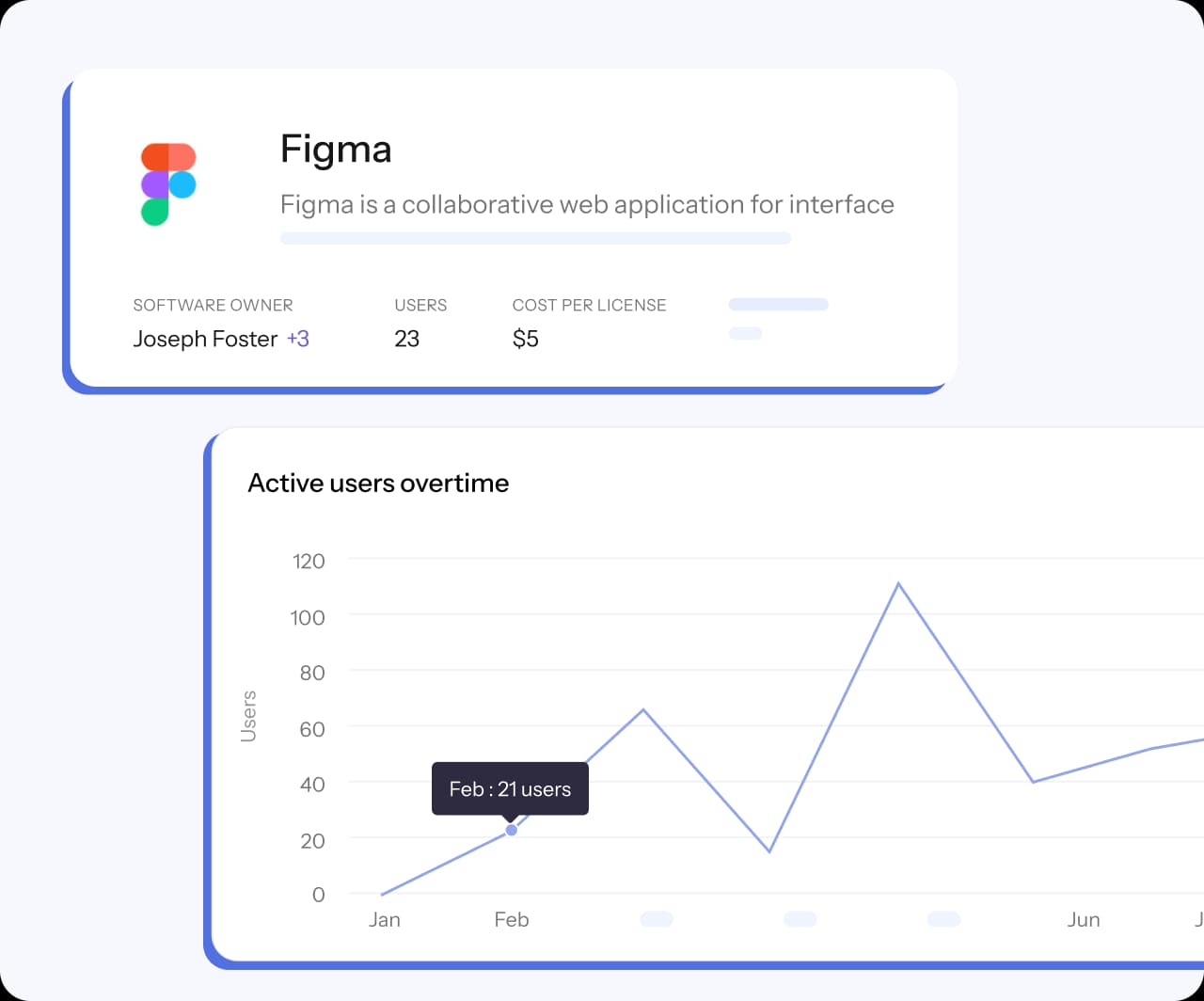Screen dimensions: 1204x1001
Task: Click the 0 label on y-axis
Action: (318, 895)
